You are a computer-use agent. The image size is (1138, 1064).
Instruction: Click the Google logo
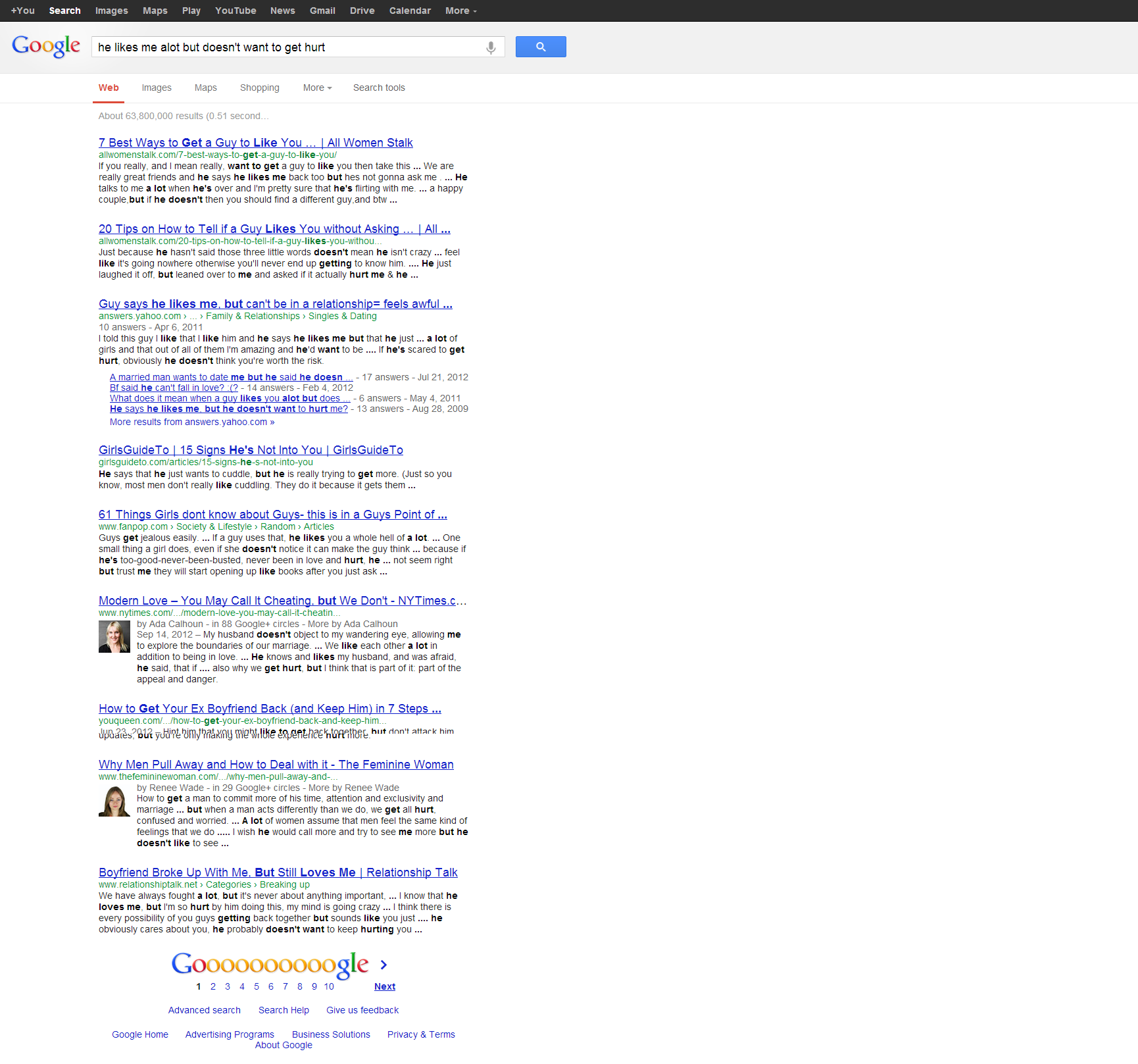click(x=46, y=46)
